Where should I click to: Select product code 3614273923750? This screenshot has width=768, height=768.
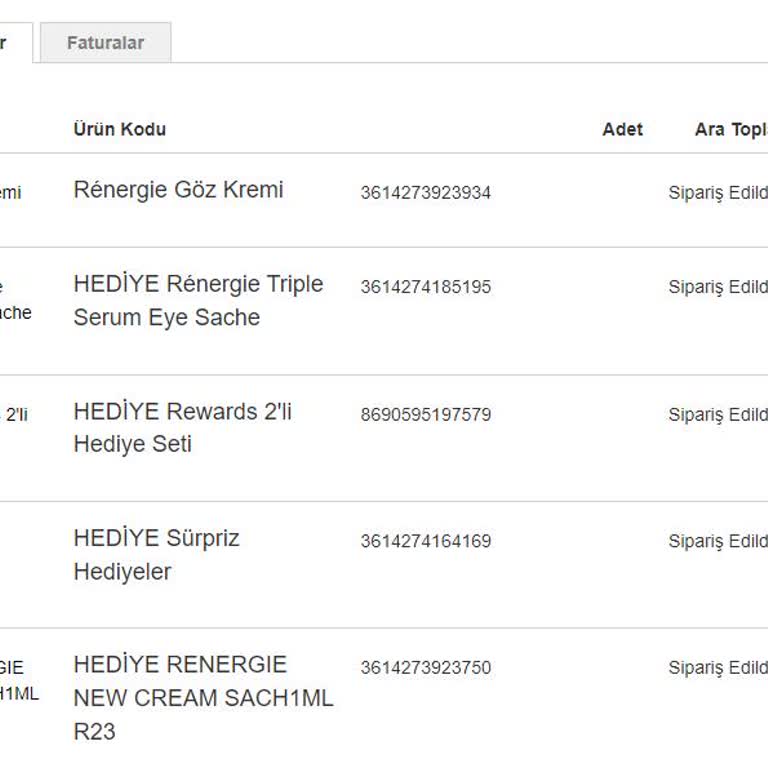426,667
